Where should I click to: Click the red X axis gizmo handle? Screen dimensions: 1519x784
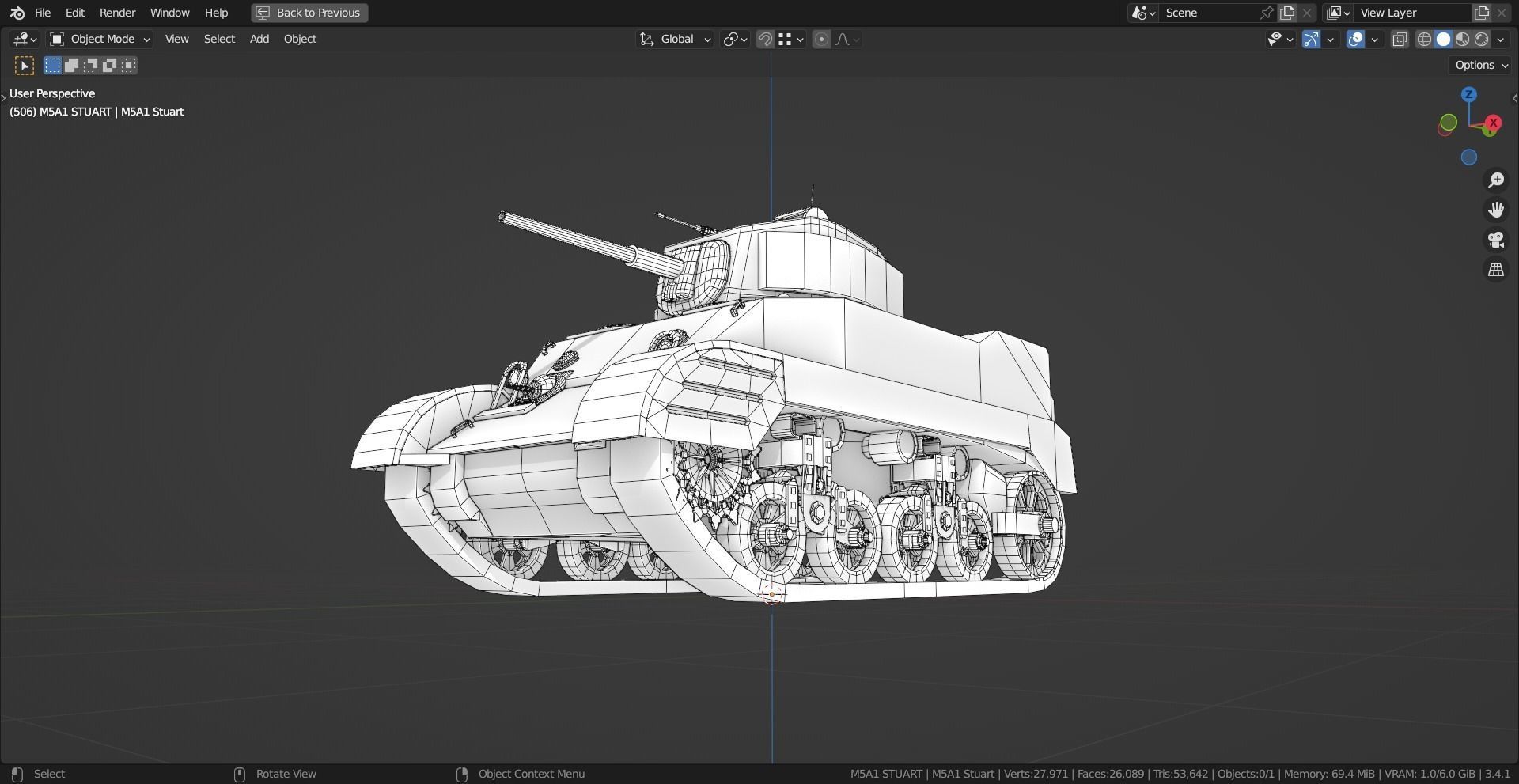coord(1493,123)
